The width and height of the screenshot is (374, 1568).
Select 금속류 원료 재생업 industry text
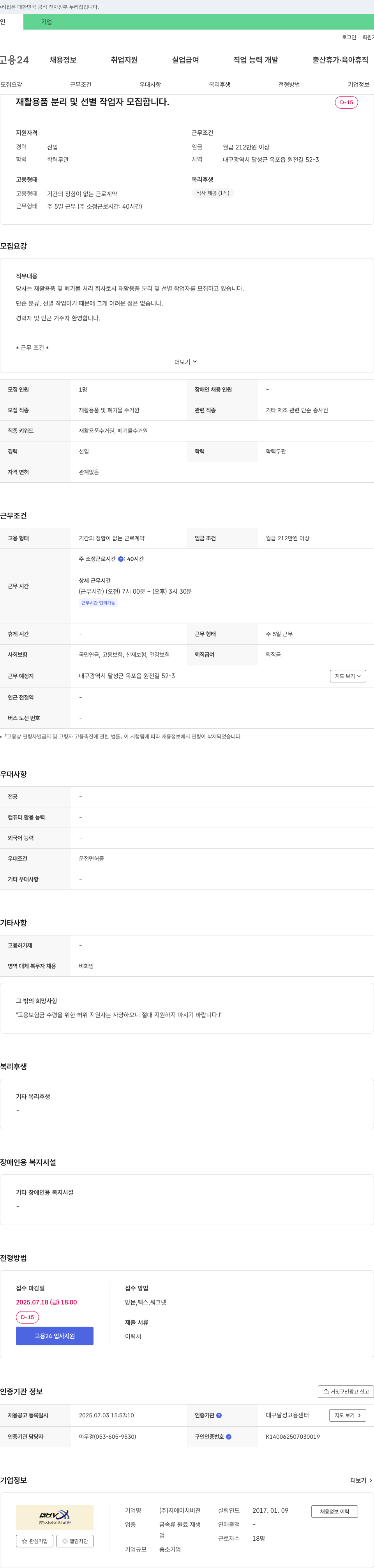[180, 1529]
